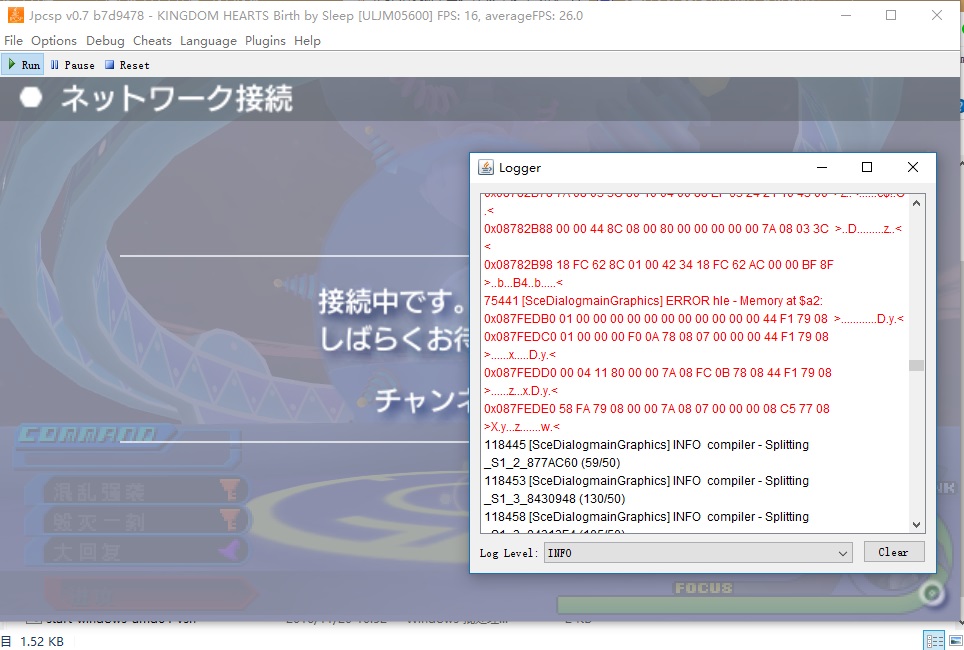Click the Logger scrollbar up arrow
This screenshot has width=964, height=650.
coord(917,200)
